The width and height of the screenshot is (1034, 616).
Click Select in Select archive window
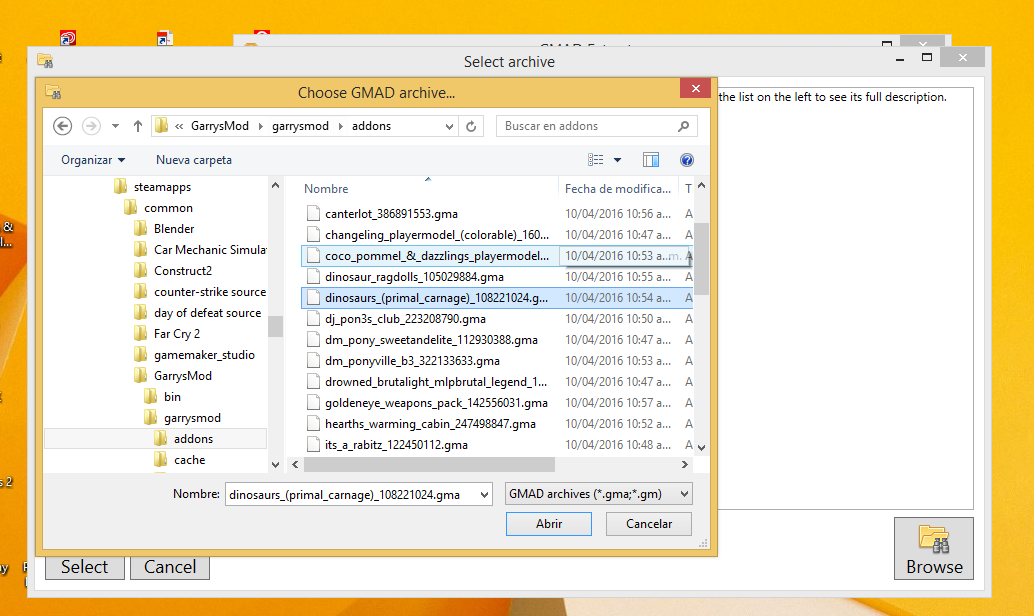(84, 567)
